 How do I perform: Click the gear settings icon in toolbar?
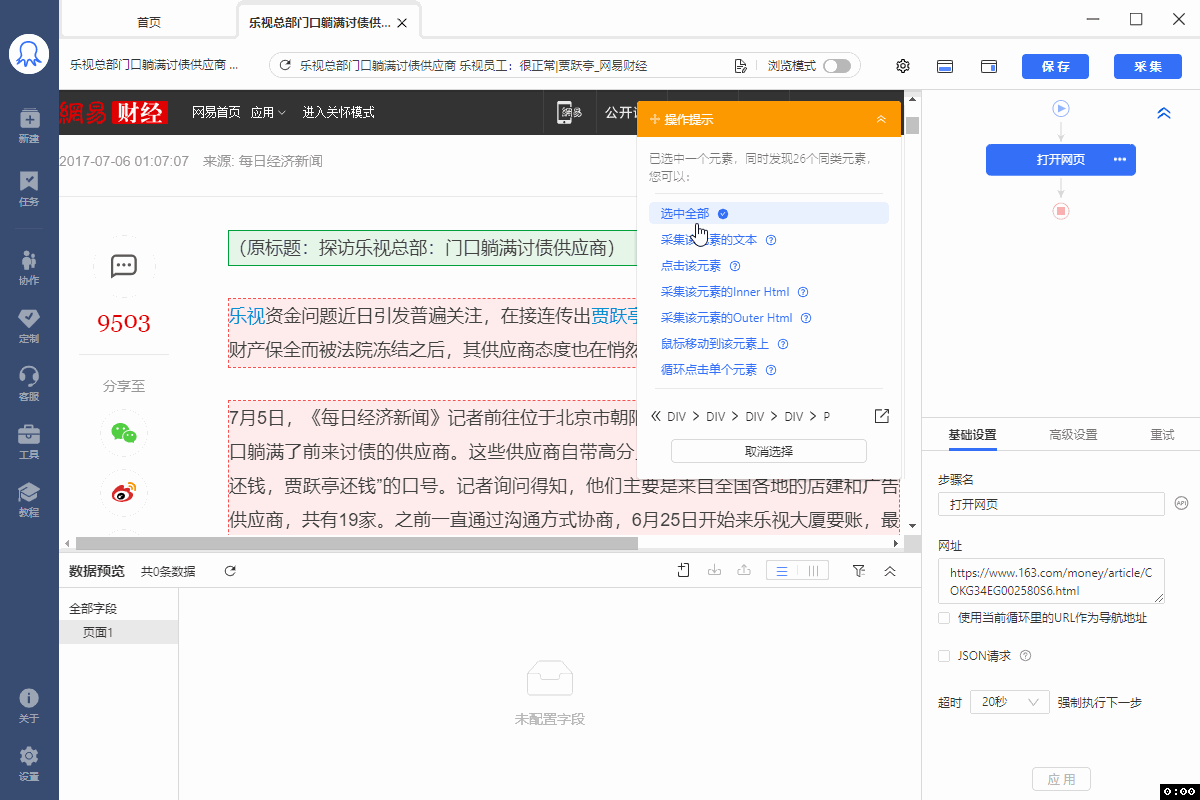click(x=903, y=66)
